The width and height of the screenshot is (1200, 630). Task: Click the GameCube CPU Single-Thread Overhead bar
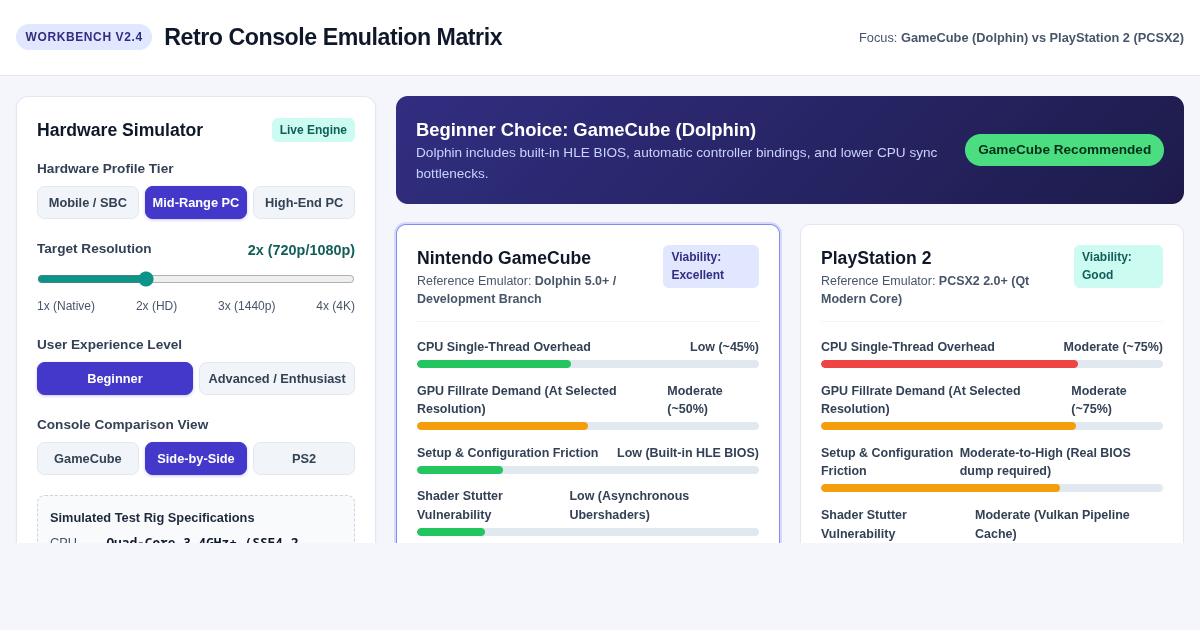tap(588, 364)
